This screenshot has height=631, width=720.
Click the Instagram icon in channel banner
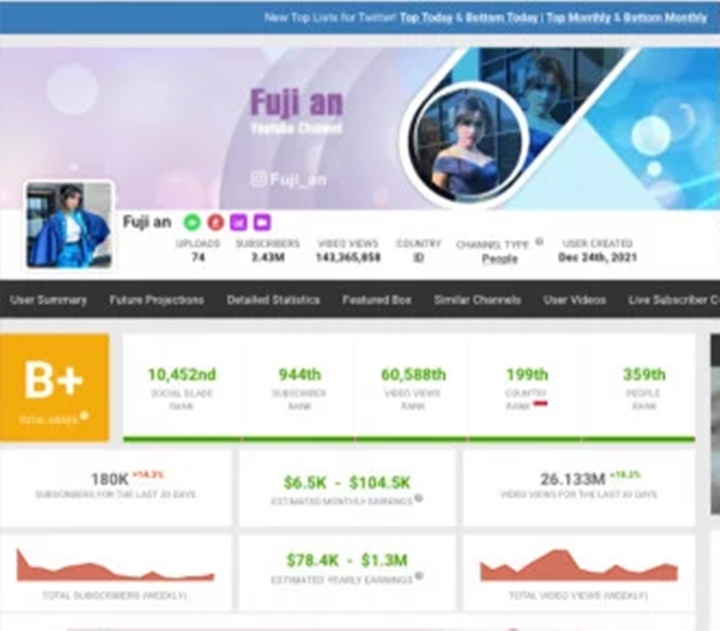tap(258, 179)
